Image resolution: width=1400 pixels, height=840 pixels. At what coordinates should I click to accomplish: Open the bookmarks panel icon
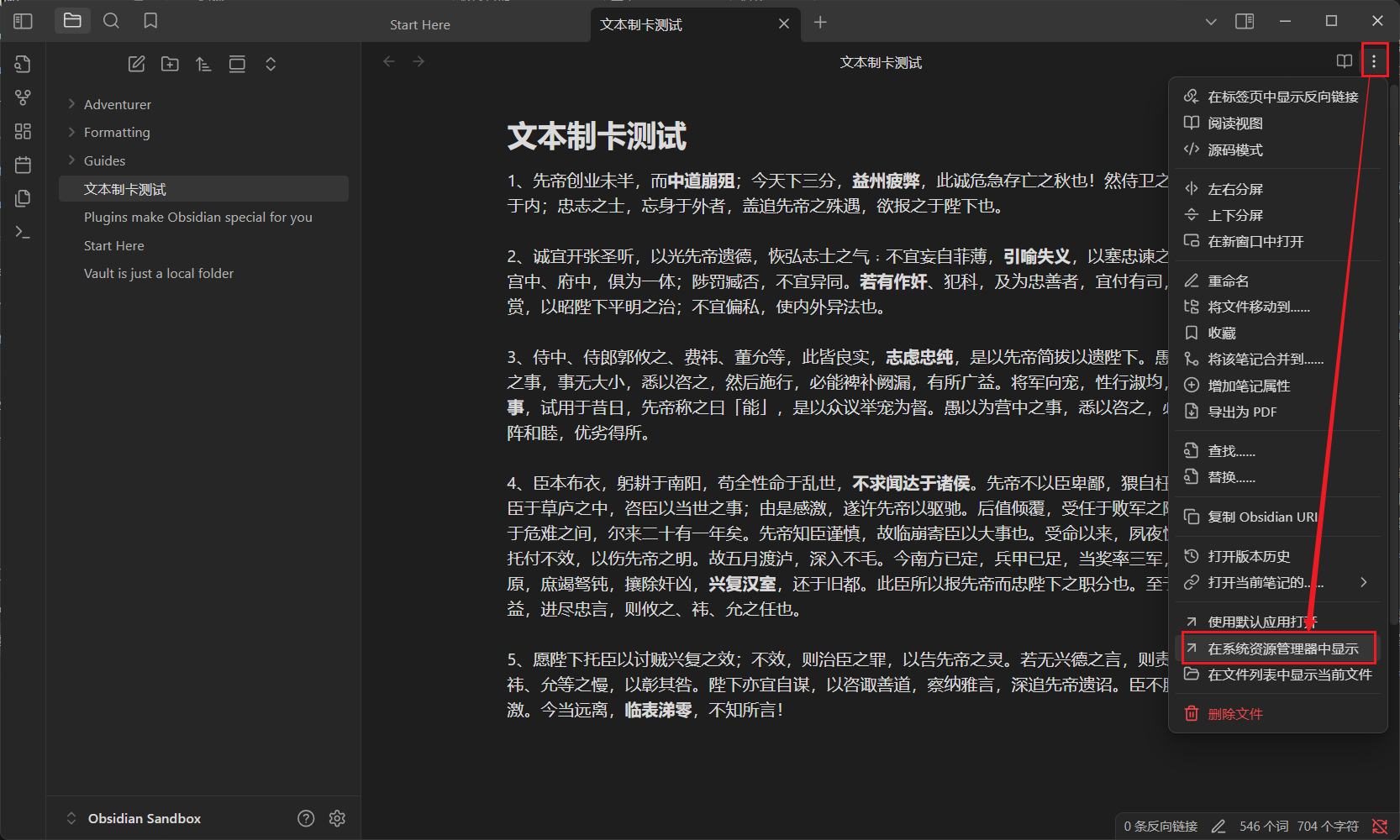(150, 21)
